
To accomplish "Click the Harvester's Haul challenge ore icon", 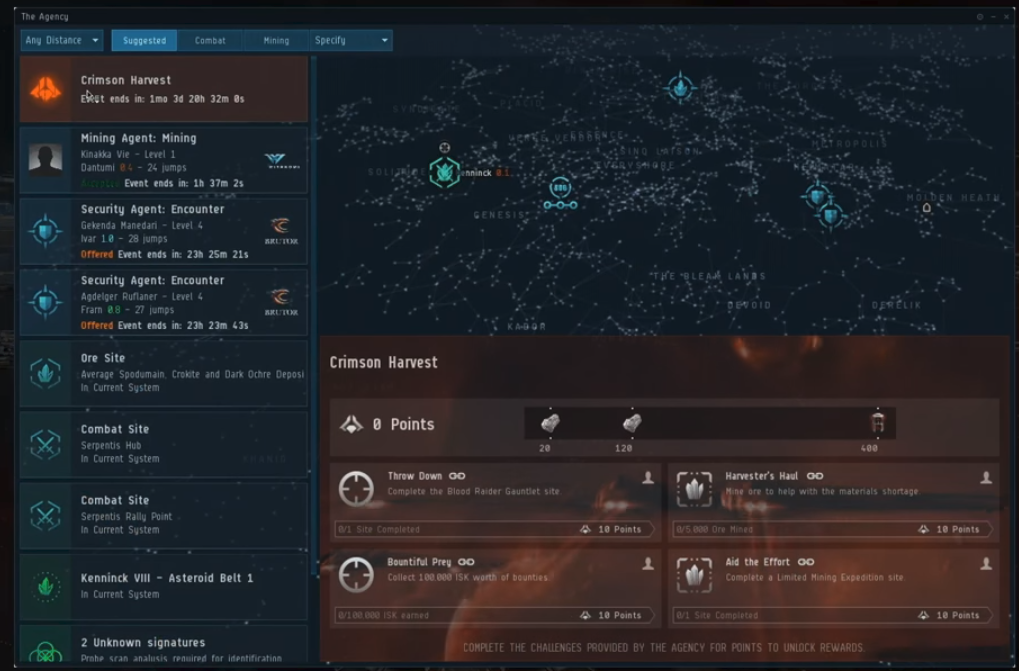I will point(694,488).
